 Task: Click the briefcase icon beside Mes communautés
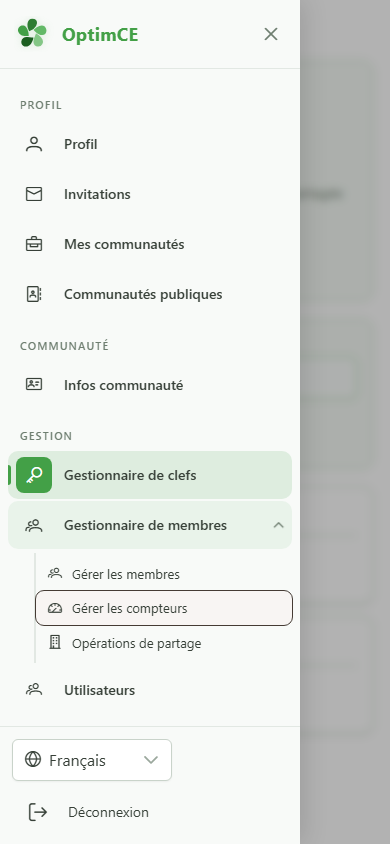tap(34, 244)
